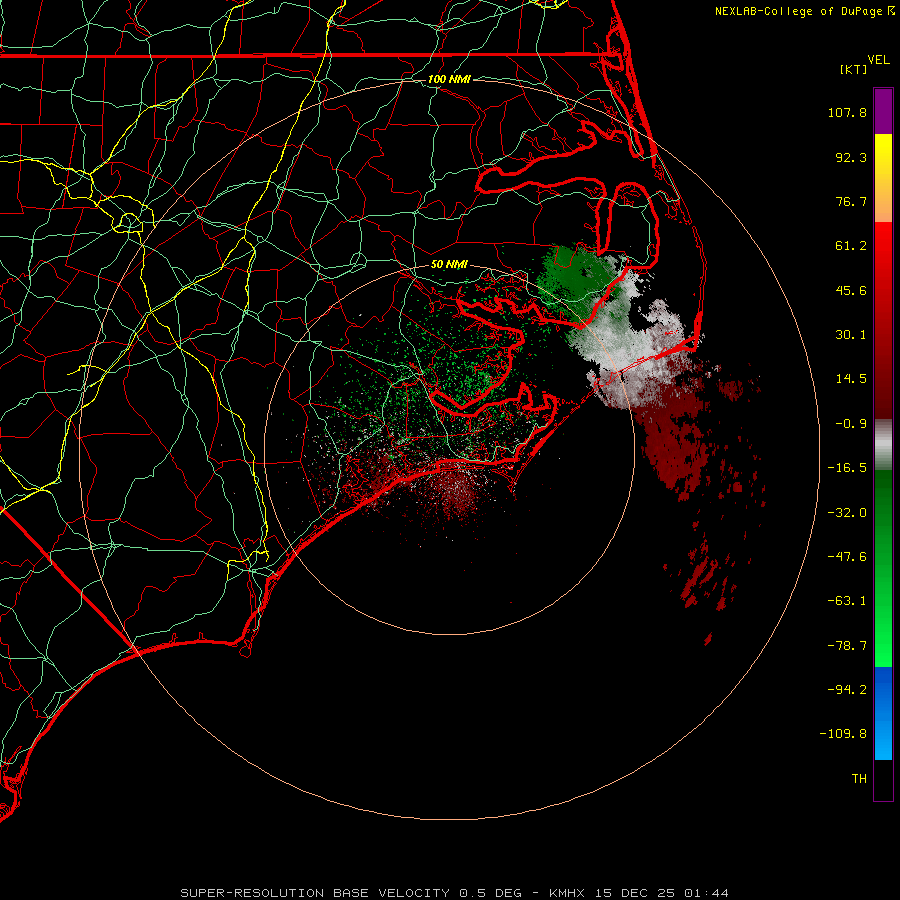900x900 pixels.
Task: Click the purple segment of the velocity color bar
Action: tap(883, 111)
